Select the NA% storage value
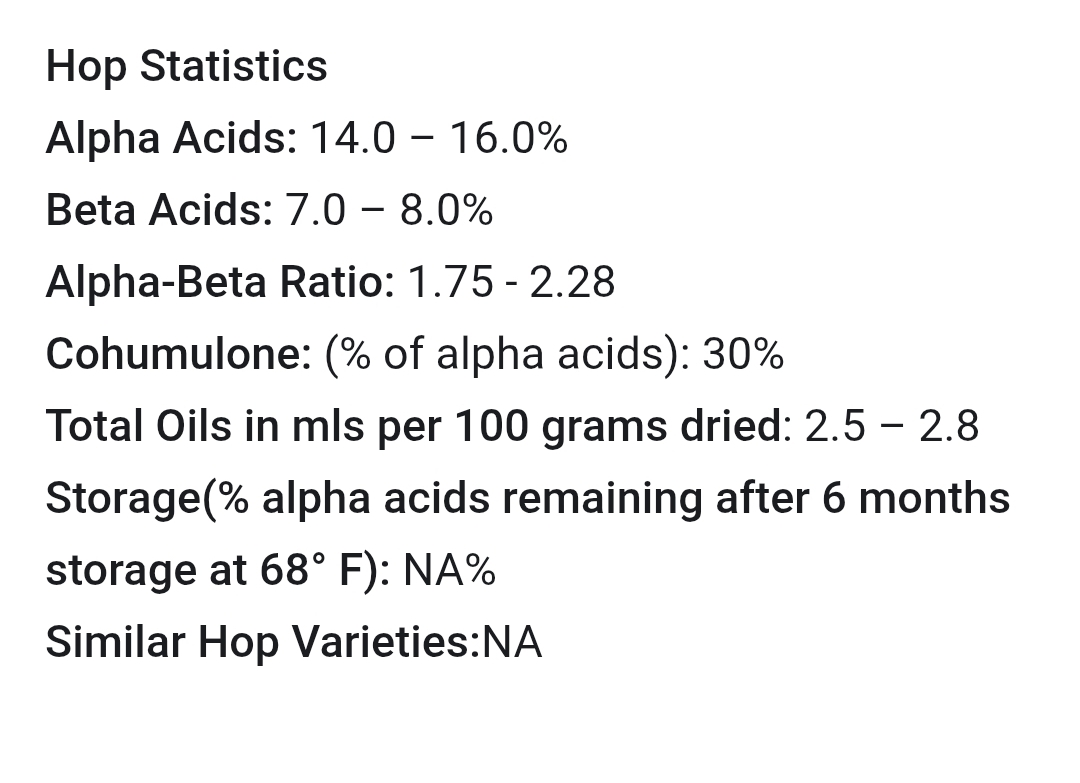Viewport: 1080px width, 783px height. click(449, 571)
